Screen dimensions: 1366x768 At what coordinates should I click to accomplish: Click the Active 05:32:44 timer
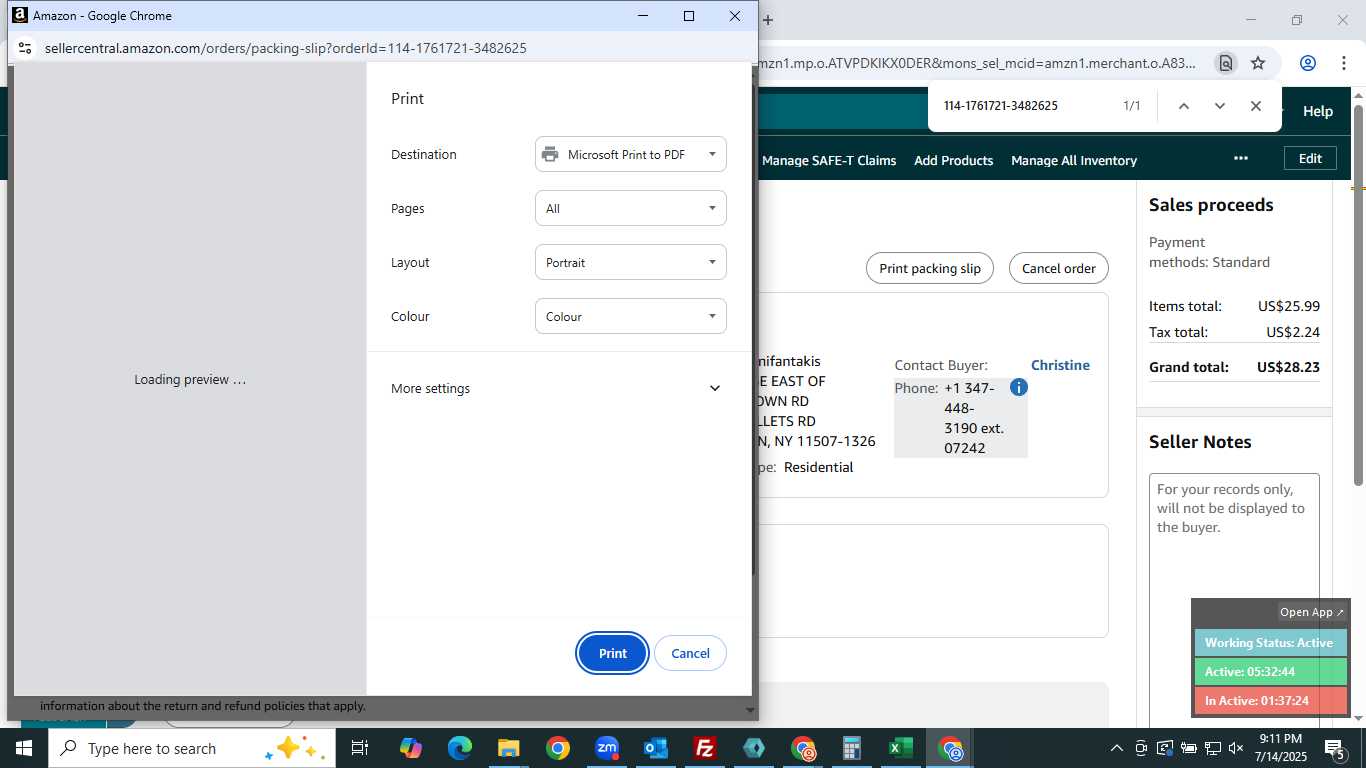coord(1270,672)
